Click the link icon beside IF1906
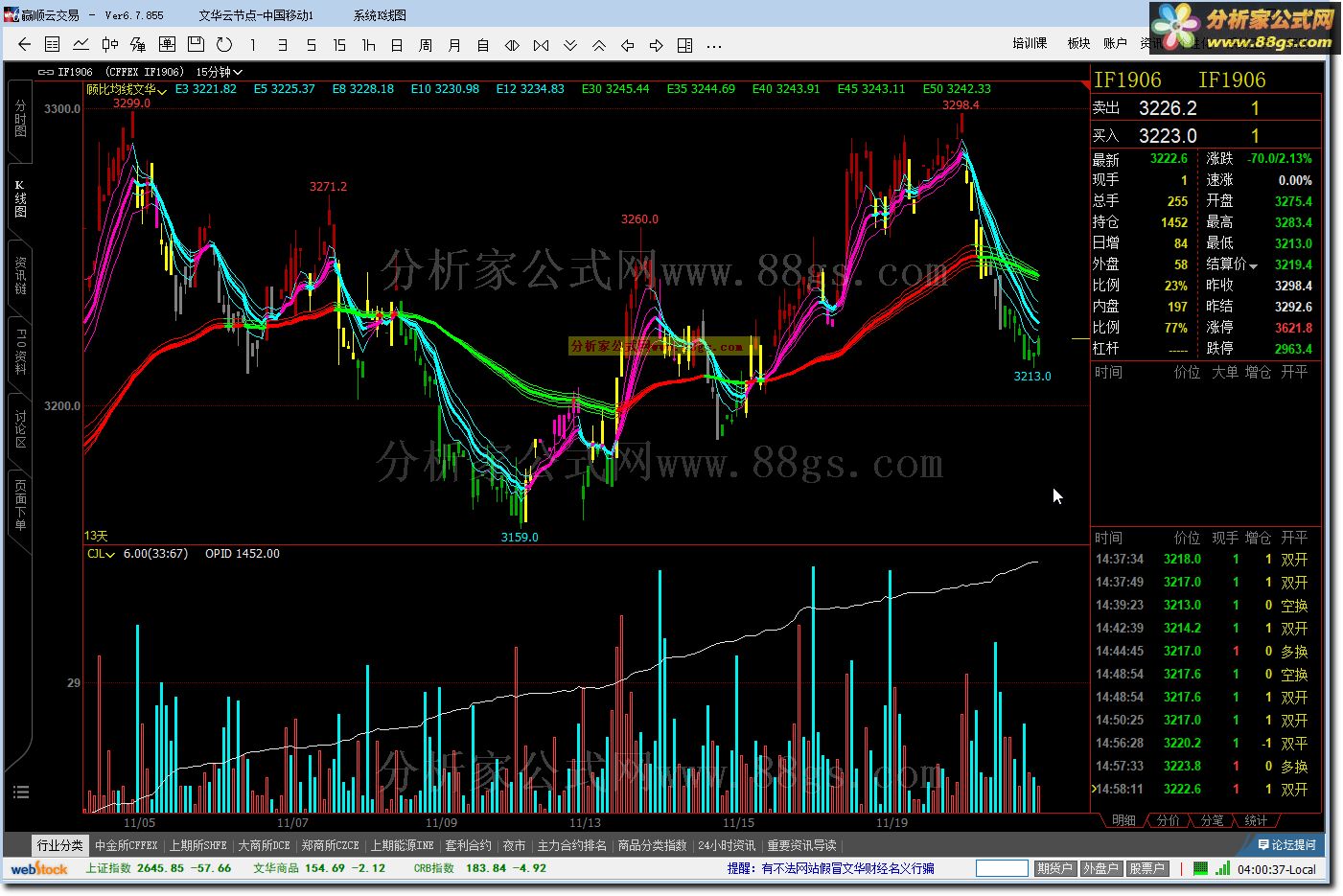 coord(45,72)
